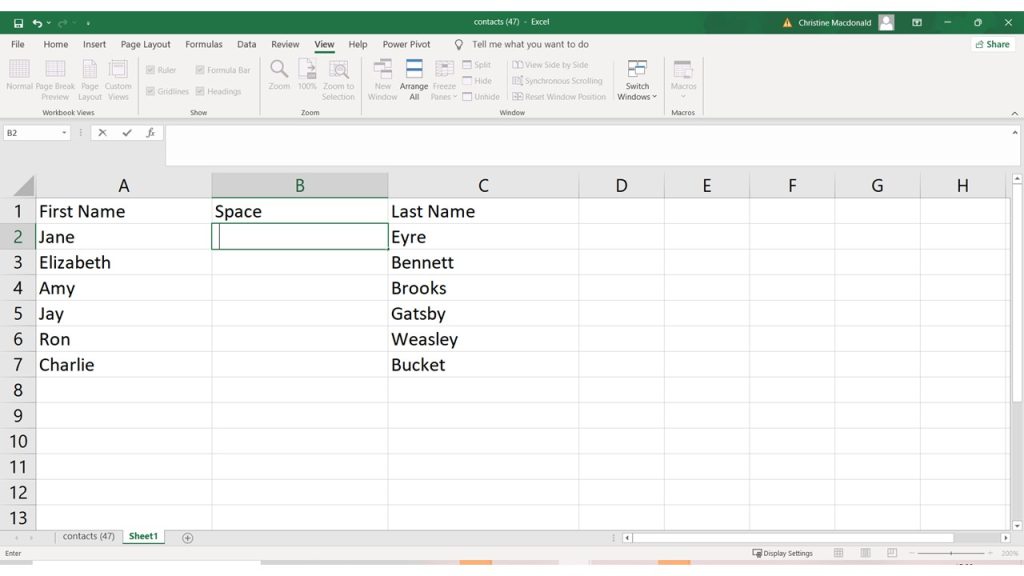Switch to the contacts (47) sheet tab
This screenshot has width=1024, height=576.
coord(88,537)
